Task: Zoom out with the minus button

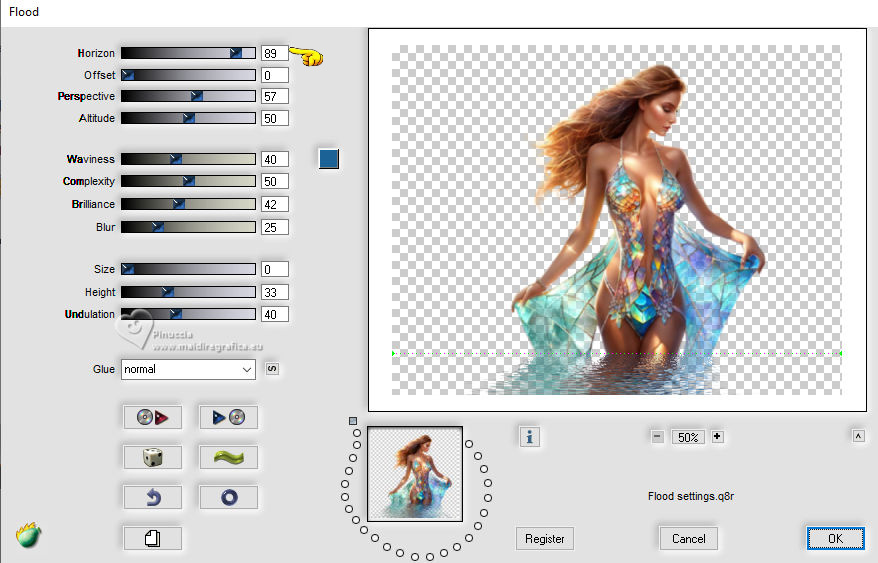Action: point(657,437)
